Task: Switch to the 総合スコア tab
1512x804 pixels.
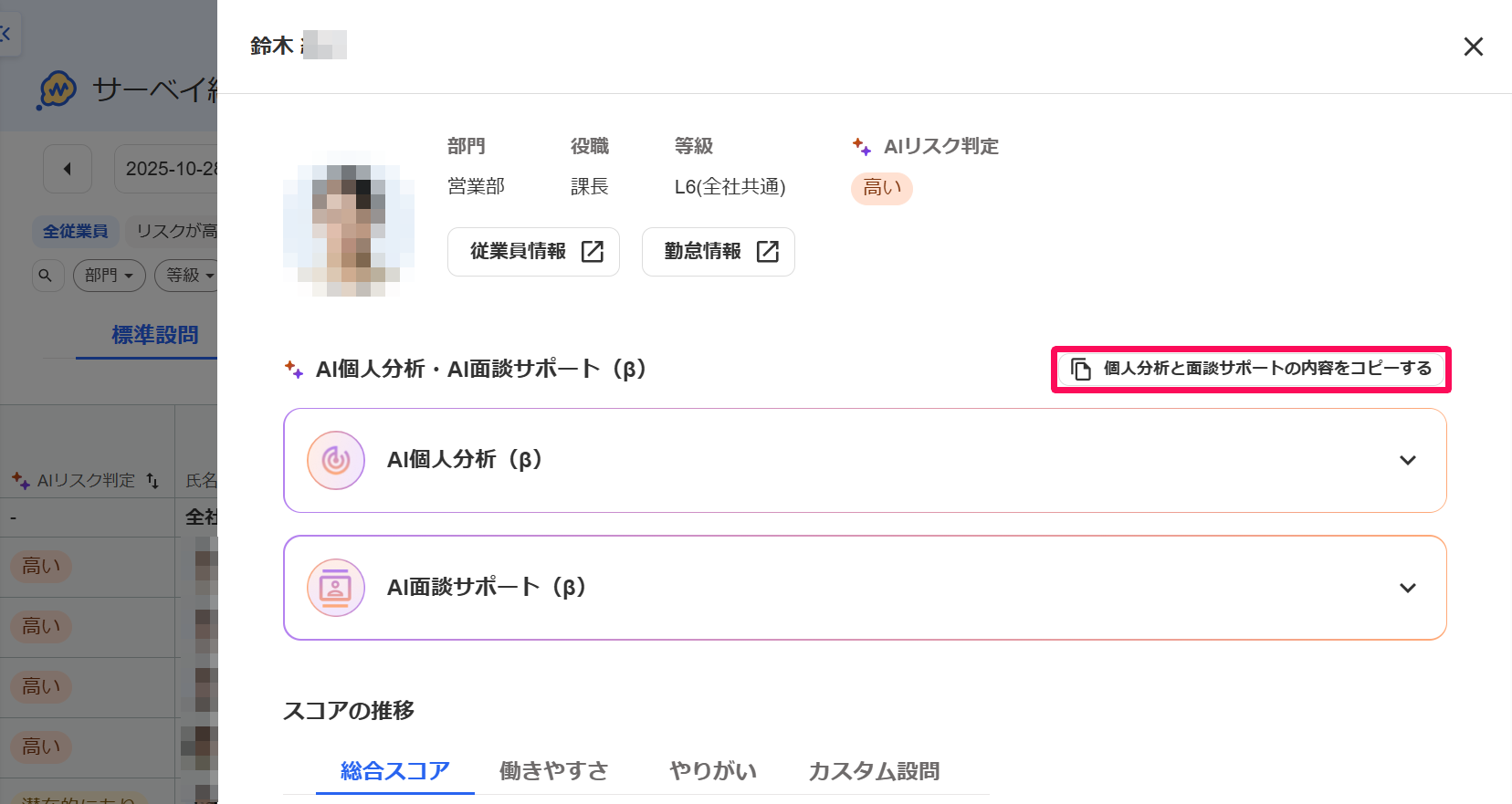Action: pos(395,771)
